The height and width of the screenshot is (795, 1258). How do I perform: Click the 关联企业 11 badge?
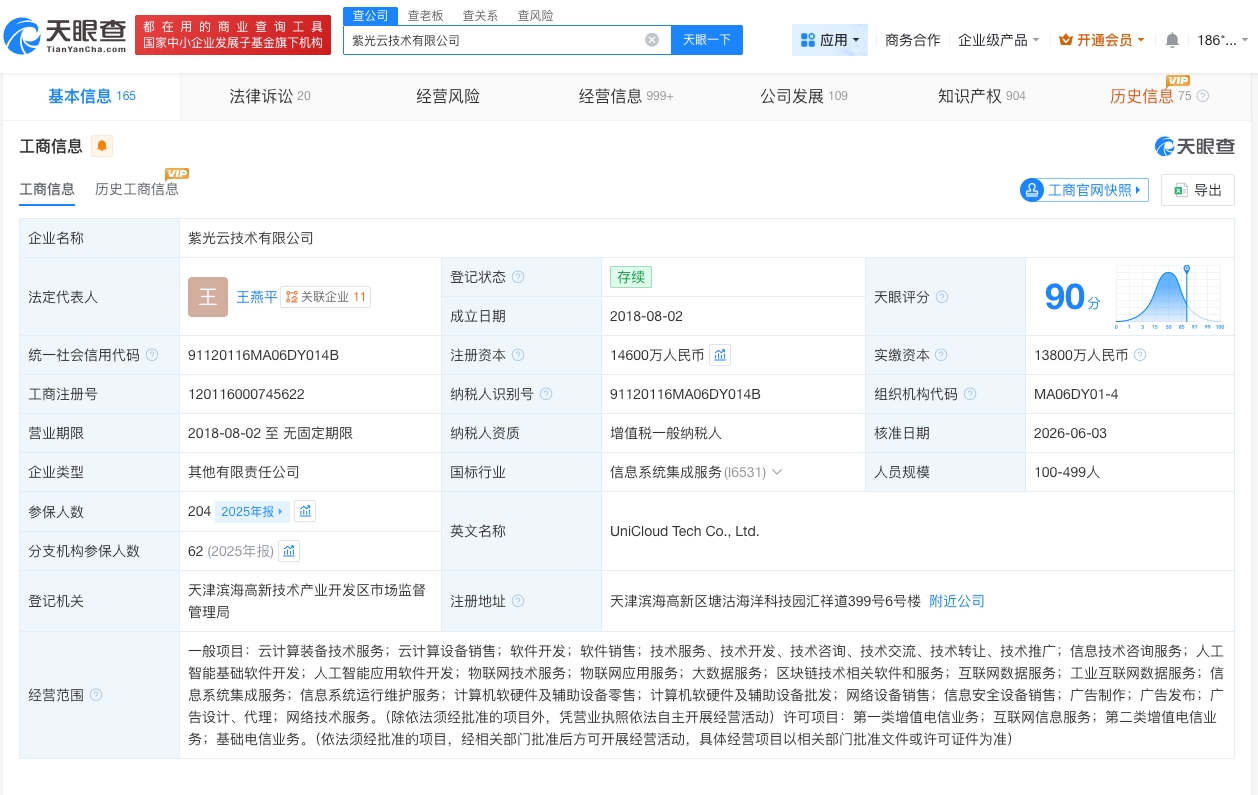click(326, 297)
